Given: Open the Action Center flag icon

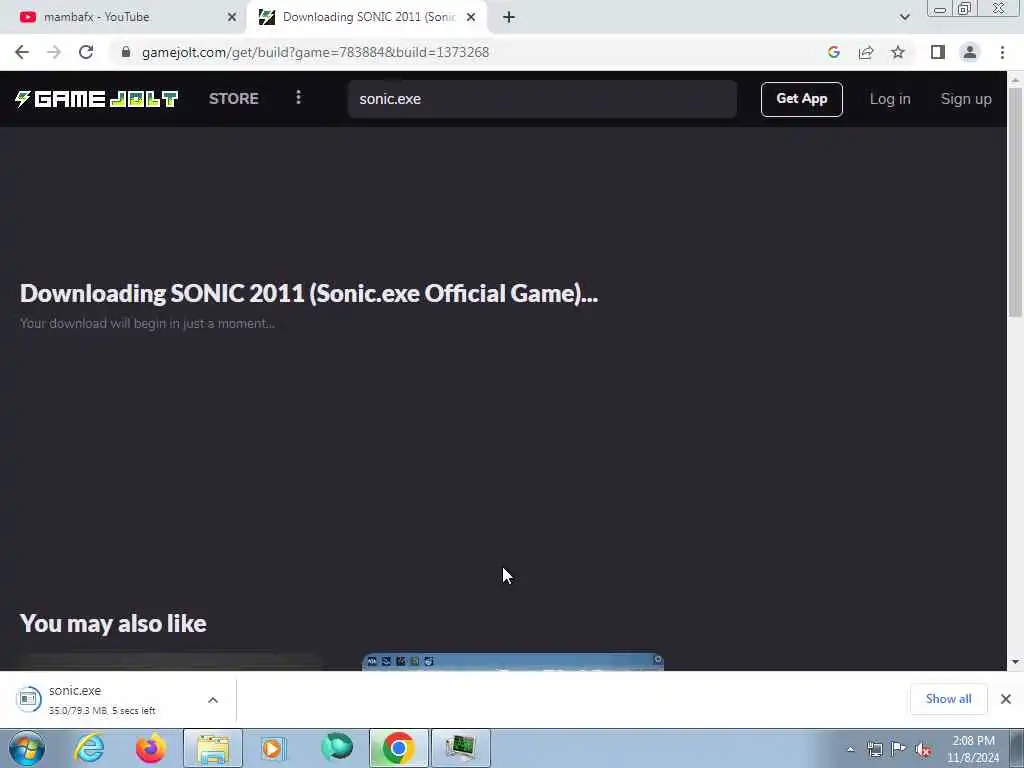Looking at the screenshot, I should [899, 750].
